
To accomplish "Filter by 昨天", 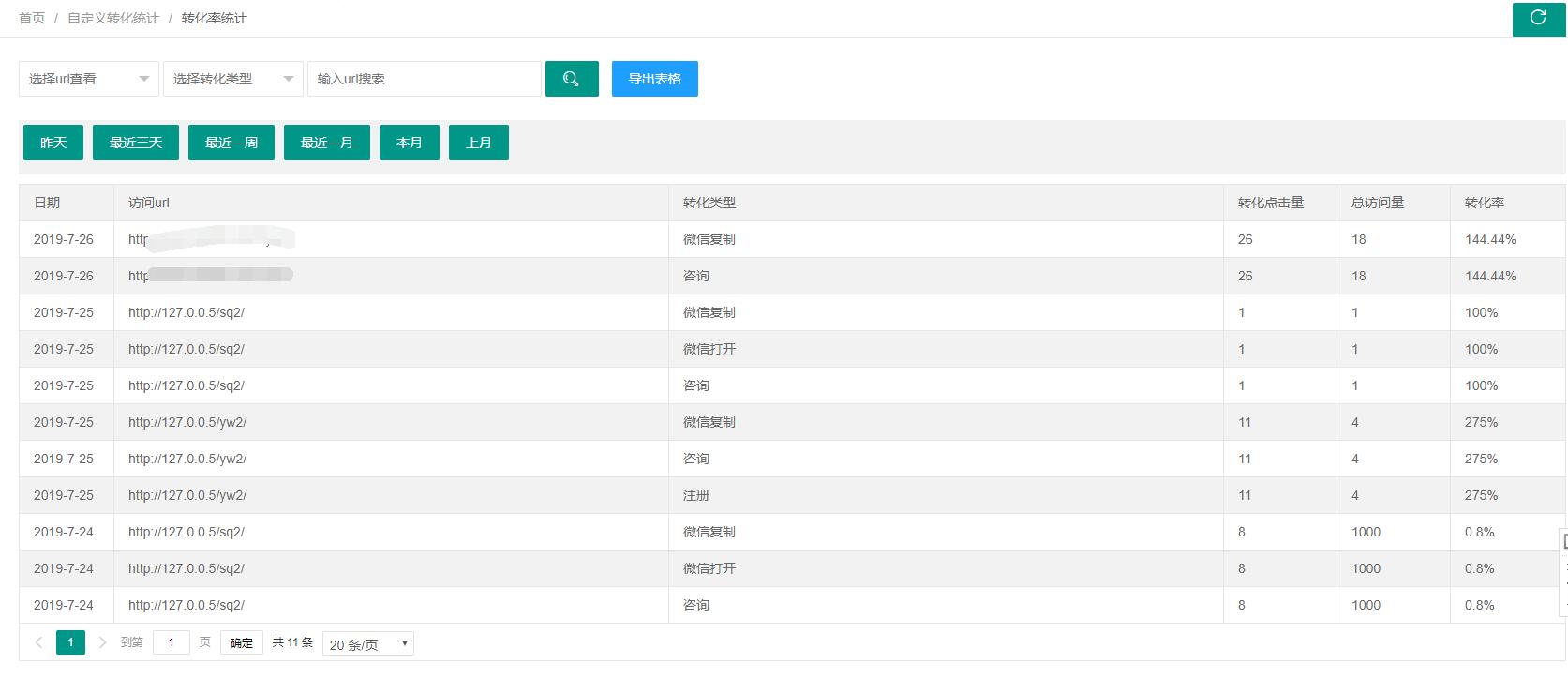I will (x=53, y=143).
